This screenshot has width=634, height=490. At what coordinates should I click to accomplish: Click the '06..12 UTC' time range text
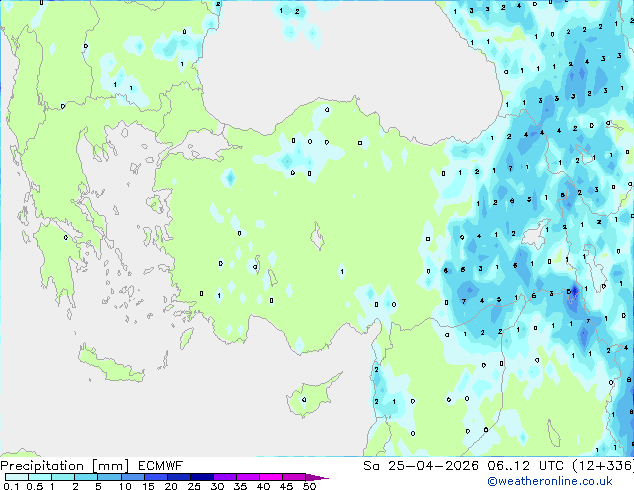(525, 466)
